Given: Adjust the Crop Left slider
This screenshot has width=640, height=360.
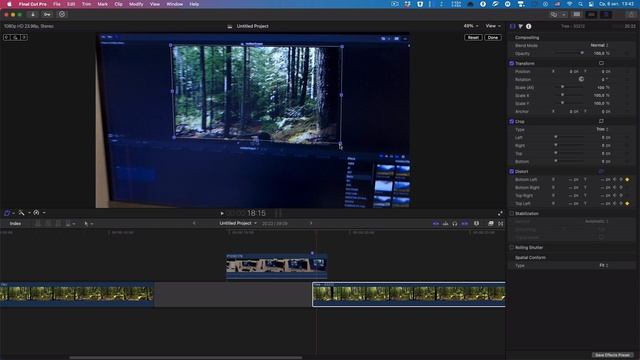Looking at the screenshot, I should [570, 137].
